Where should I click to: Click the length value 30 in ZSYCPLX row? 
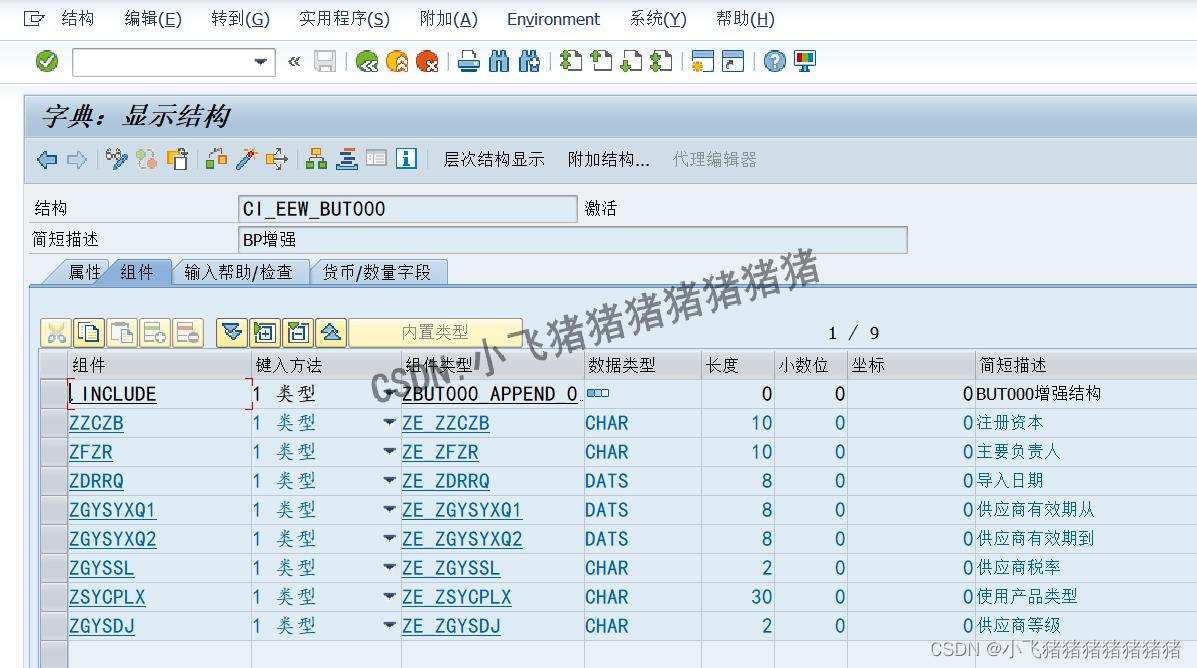pyautogui.click(x=761, y=597)
